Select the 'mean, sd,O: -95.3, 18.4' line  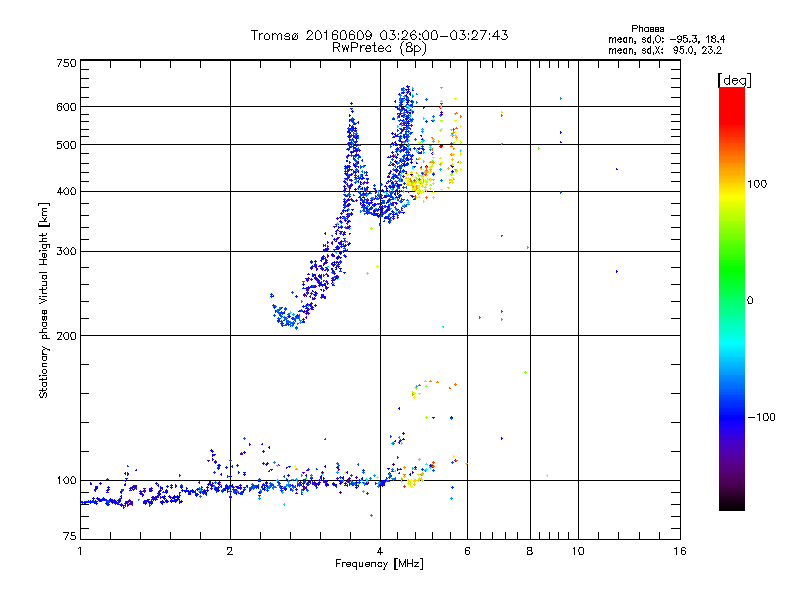tap(666, 39)
